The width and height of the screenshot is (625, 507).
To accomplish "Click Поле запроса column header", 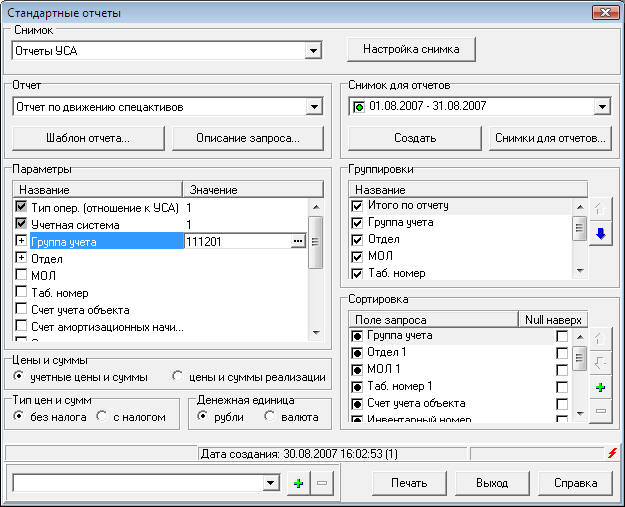I will 433,320.
